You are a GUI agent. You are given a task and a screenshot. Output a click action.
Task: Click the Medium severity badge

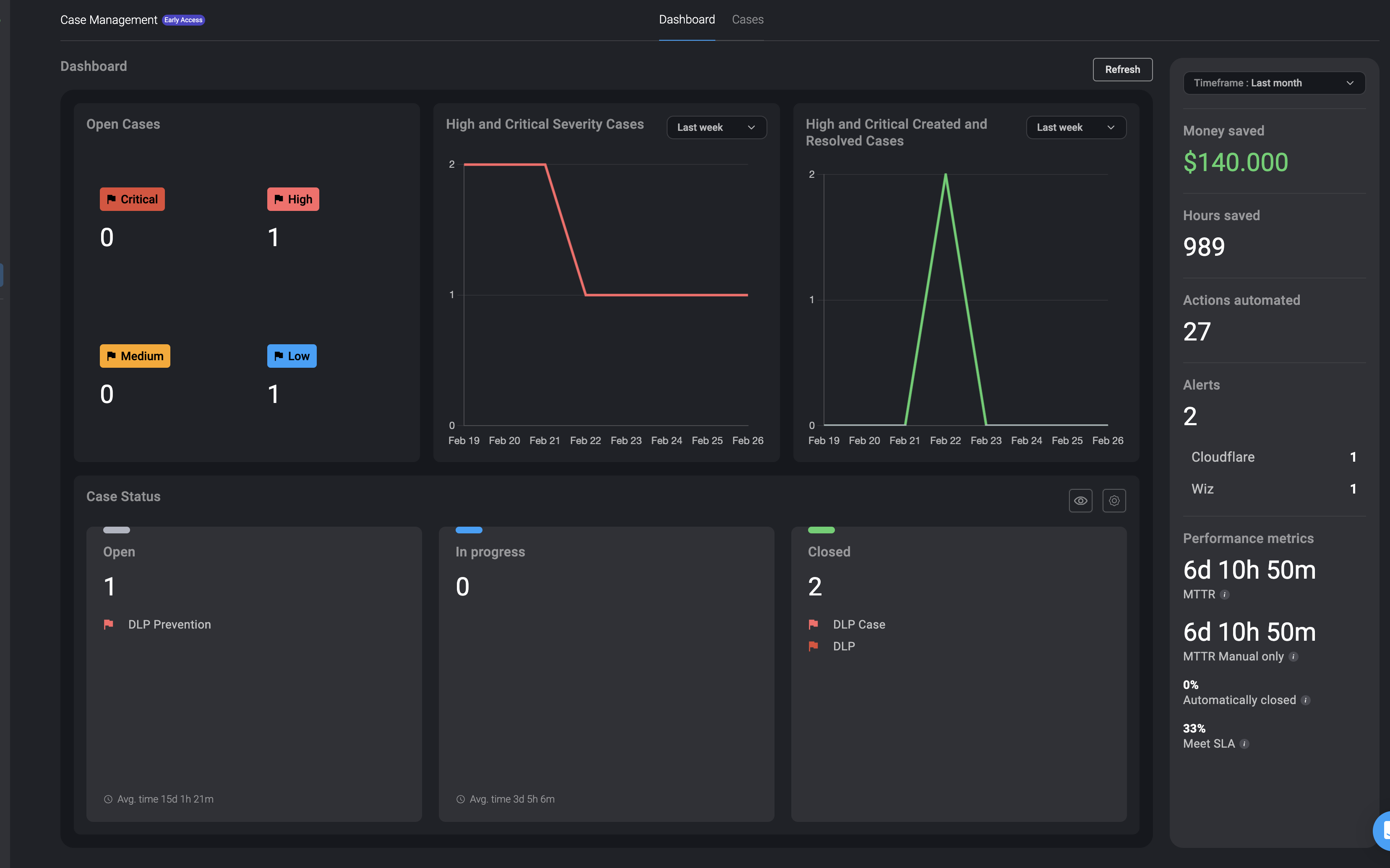click(x=135, y=356)
